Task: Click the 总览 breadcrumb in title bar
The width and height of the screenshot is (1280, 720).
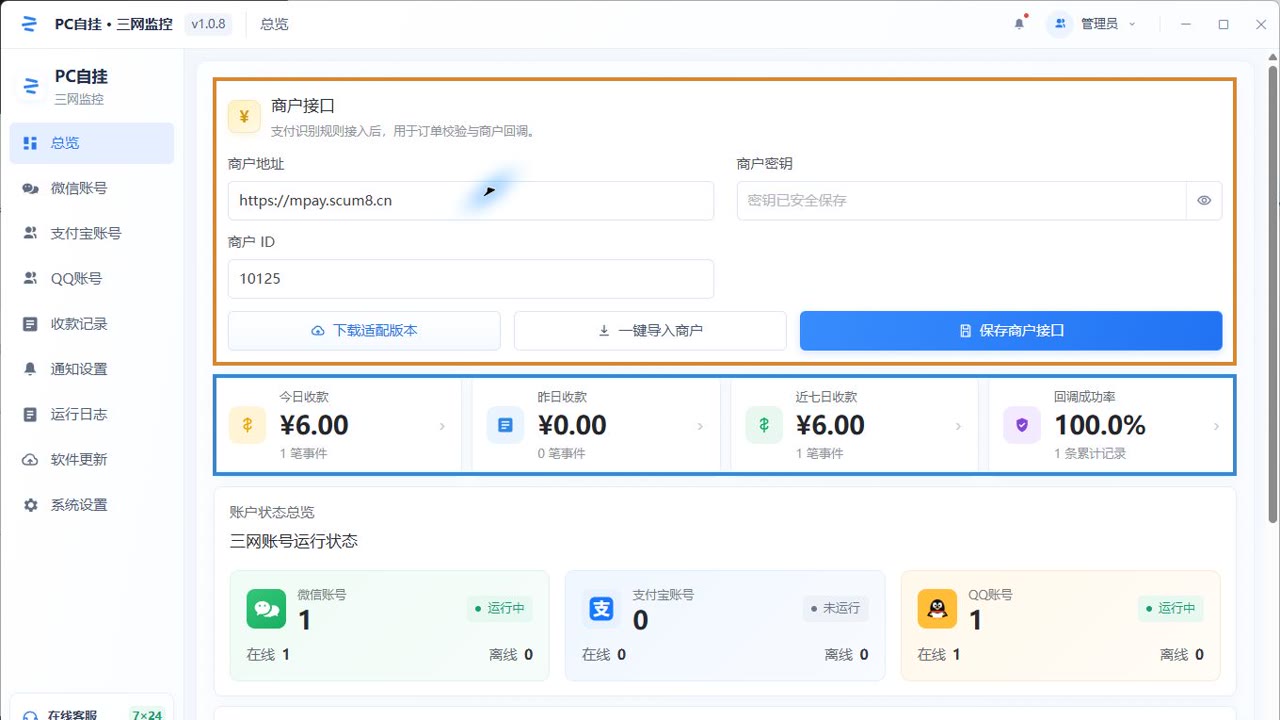Action: 274,24
